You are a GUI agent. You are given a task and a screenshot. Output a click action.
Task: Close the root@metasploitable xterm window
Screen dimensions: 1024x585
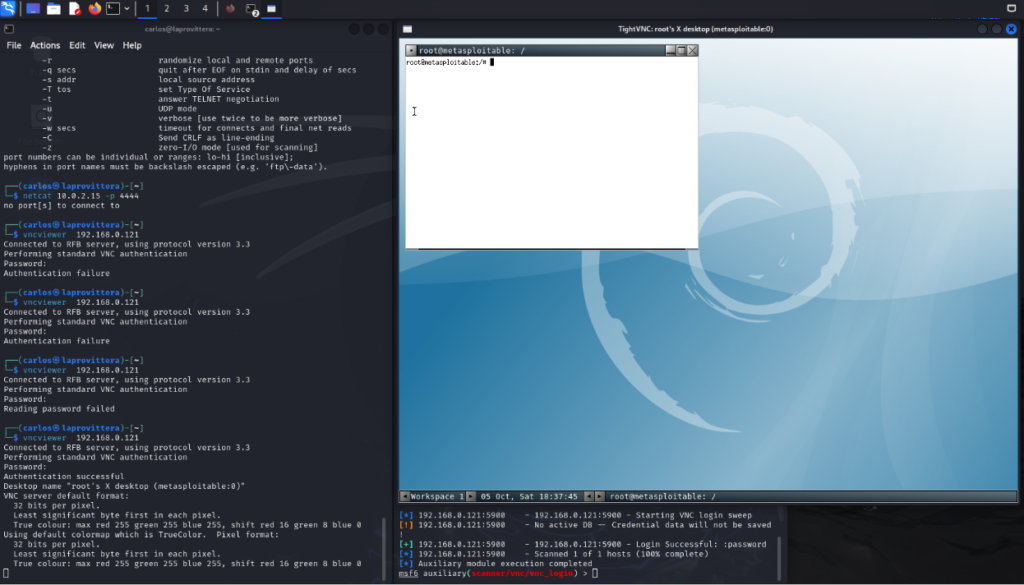click(x=692, y=50)
